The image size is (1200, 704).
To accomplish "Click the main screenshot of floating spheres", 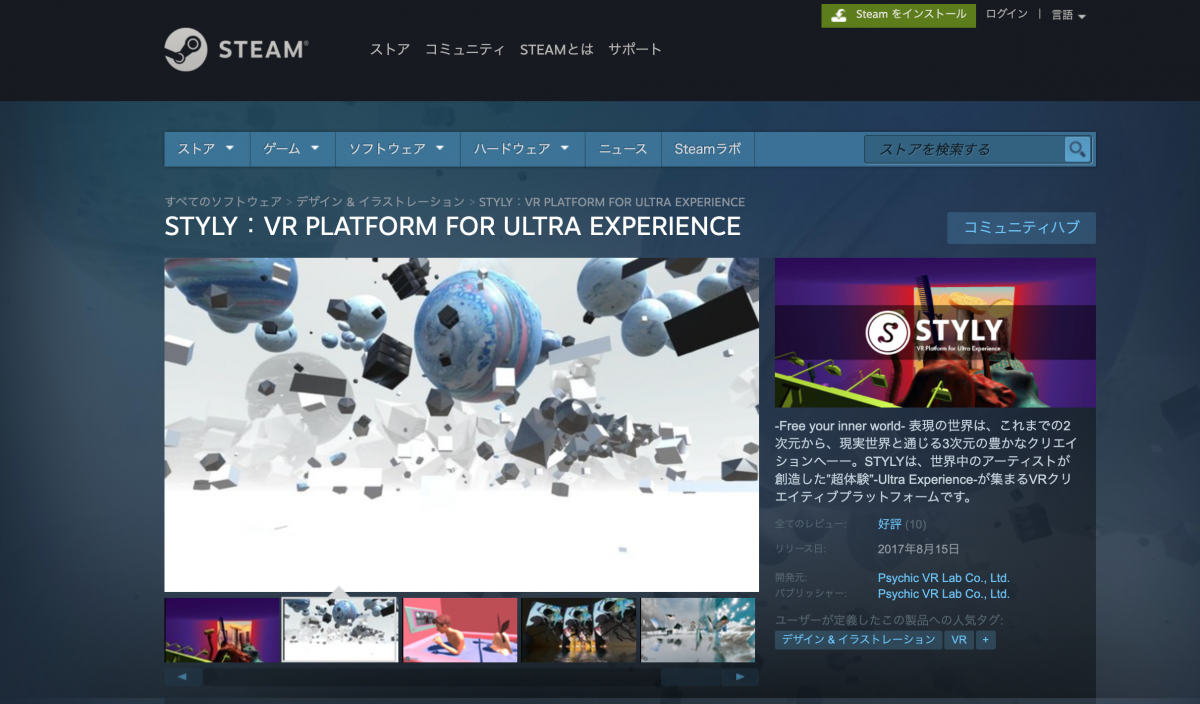I will pyautogui.click(x=462, y=425).
